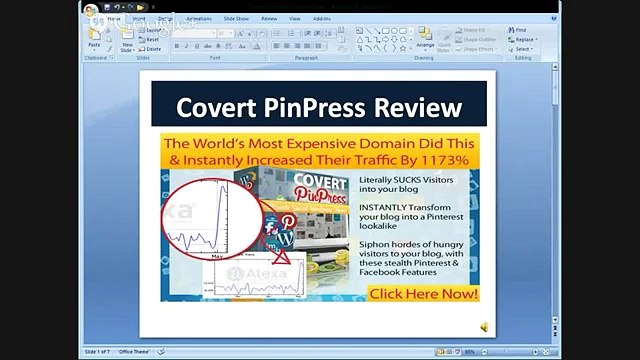
Task: Click the Delete slide button
Action: click(150, 49)
